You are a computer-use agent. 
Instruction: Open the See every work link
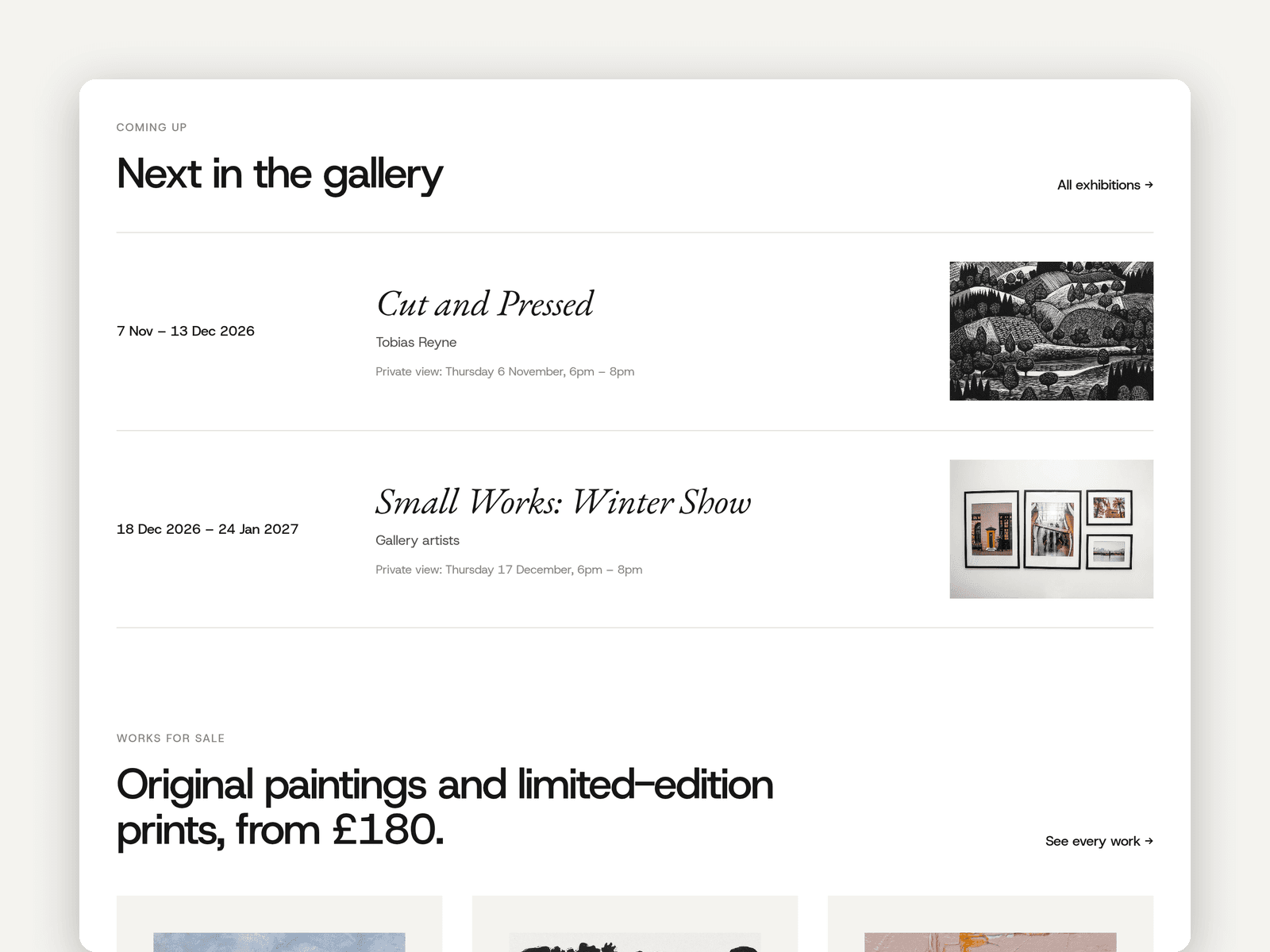coord(1099,841)
